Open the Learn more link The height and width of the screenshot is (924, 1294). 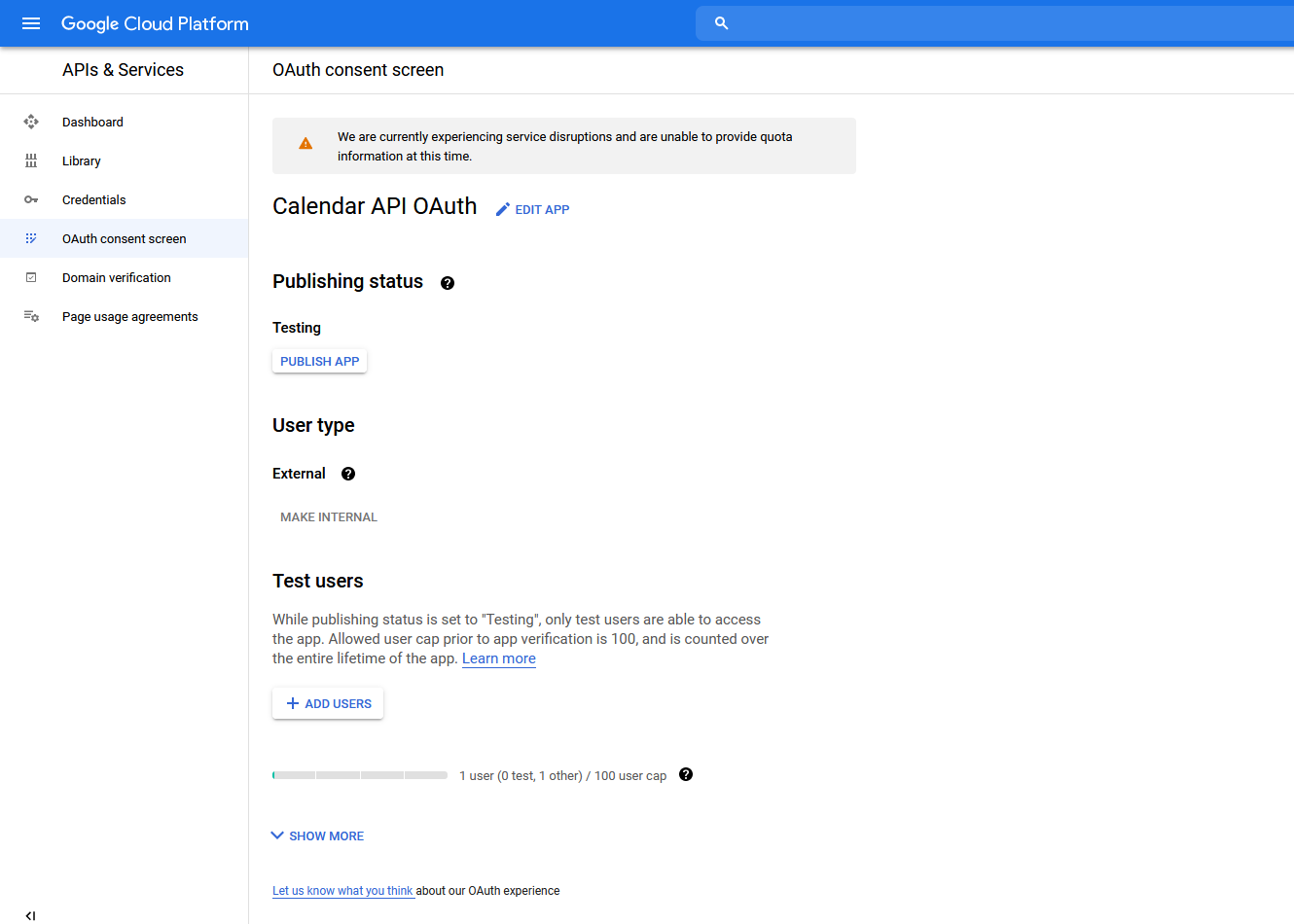(499, 658)
